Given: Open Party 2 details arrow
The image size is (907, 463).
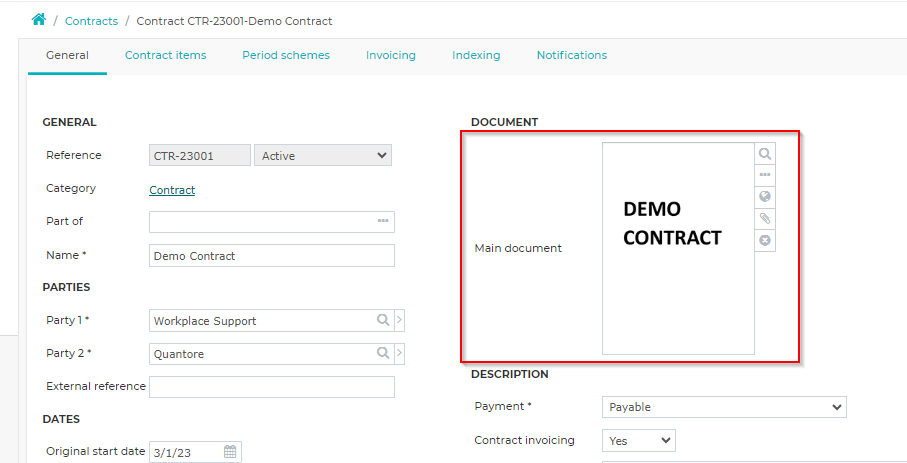Looking at the screenshot, I should pyautogui.click(x=399, y=353).
